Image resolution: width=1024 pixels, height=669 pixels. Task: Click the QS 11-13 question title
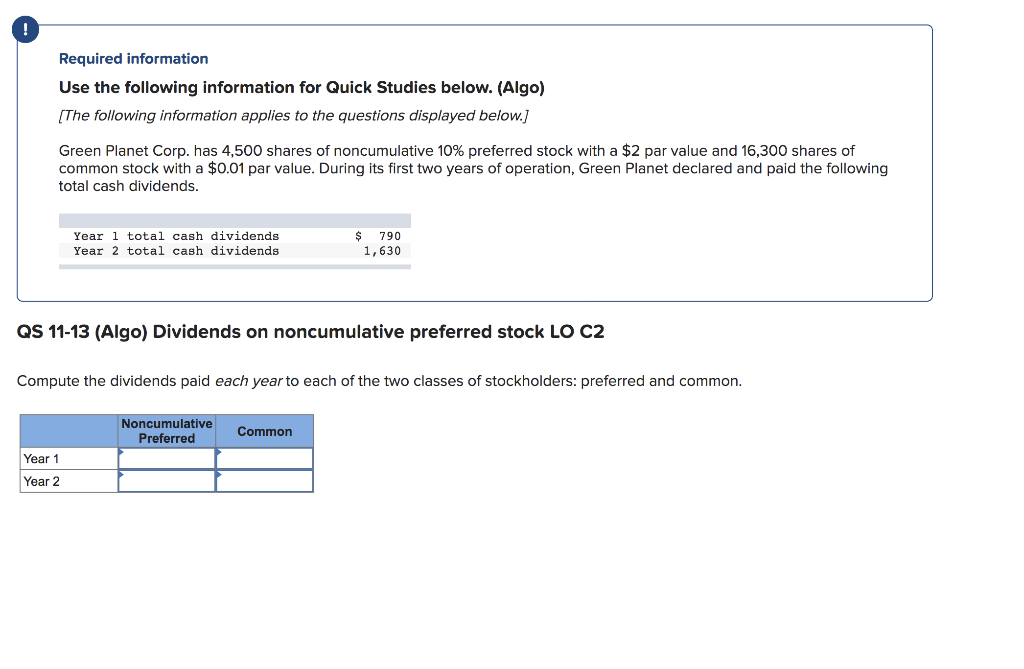click(310, 331)
